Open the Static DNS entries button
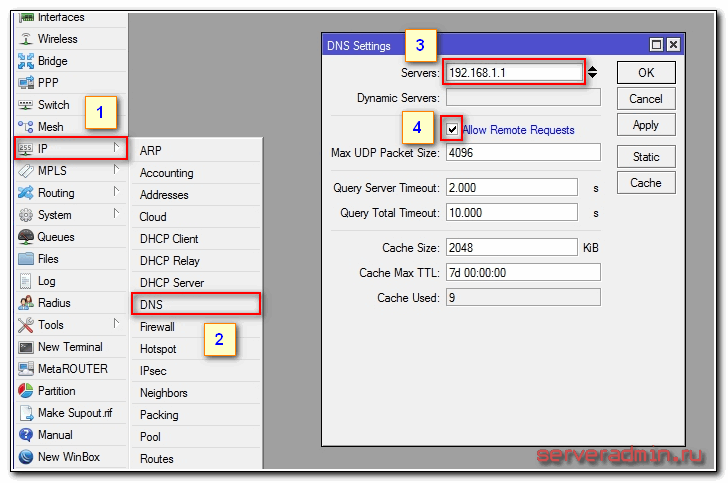 (646, 157)
